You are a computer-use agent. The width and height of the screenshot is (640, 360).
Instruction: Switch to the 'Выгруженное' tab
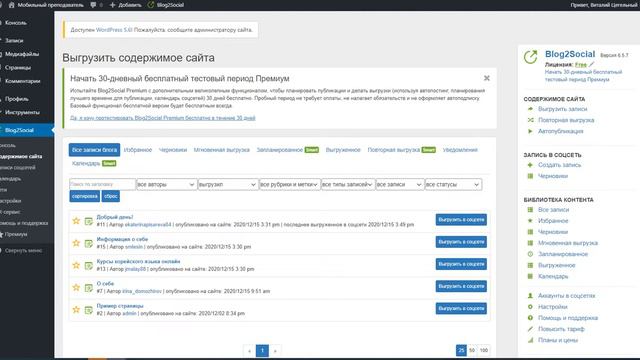(343, 150)
